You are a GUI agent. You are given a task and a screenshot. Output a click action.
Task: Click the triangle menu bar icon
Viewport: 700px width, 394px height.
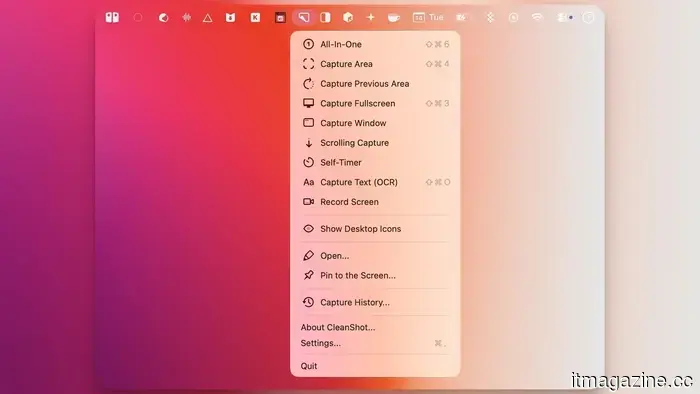[208, 18]
